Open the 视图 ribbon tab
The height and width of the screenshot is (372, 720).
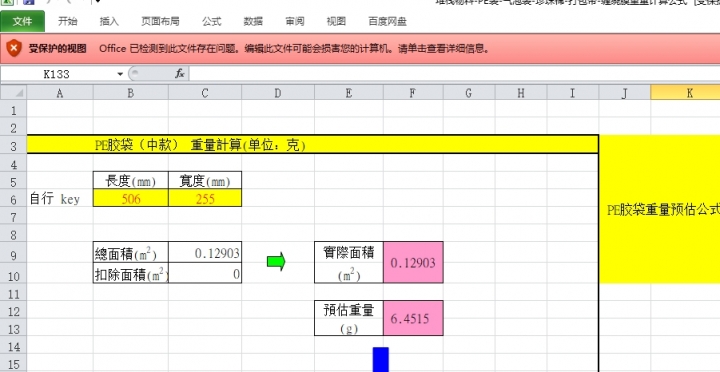pos(336,21)
